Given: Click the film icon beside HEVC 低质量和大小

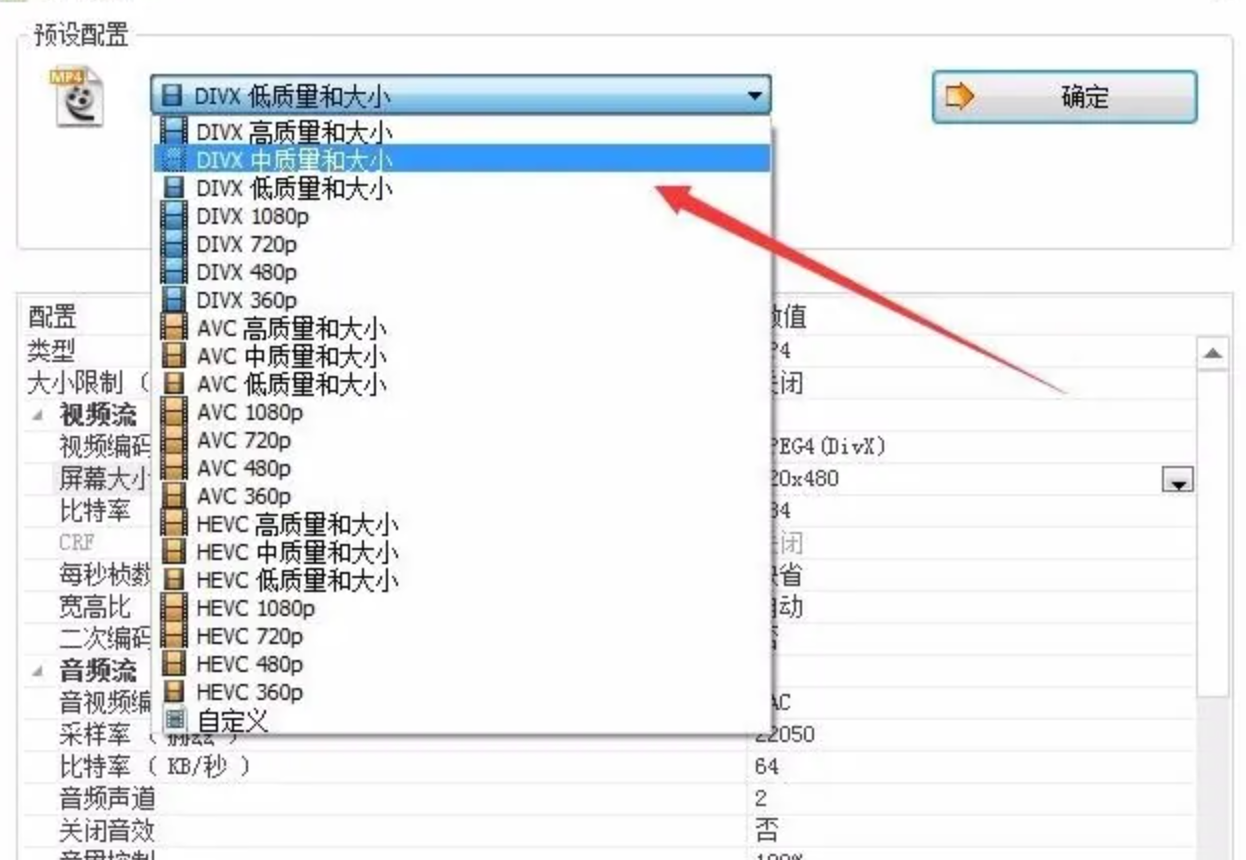Looking at the screenshot, I should 174,579.
